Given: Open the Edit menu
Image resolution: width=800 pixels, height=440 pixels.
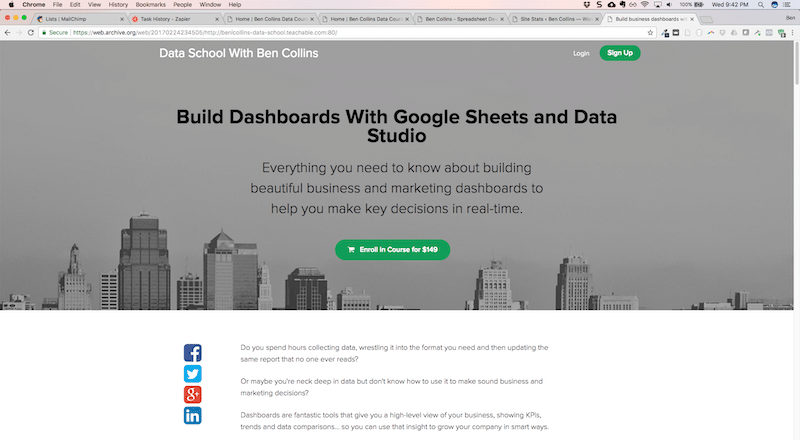Looking at the screenshot, I should tap(75, 4).
